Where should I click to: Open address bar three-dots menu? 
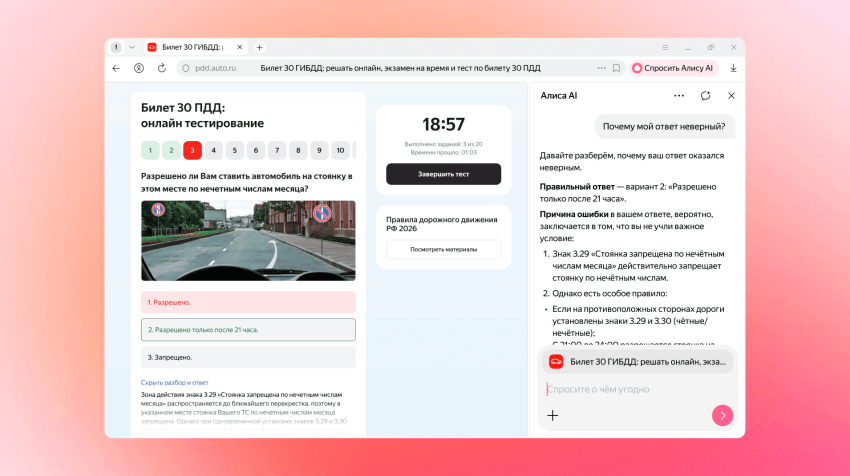[x=601, y=68]
